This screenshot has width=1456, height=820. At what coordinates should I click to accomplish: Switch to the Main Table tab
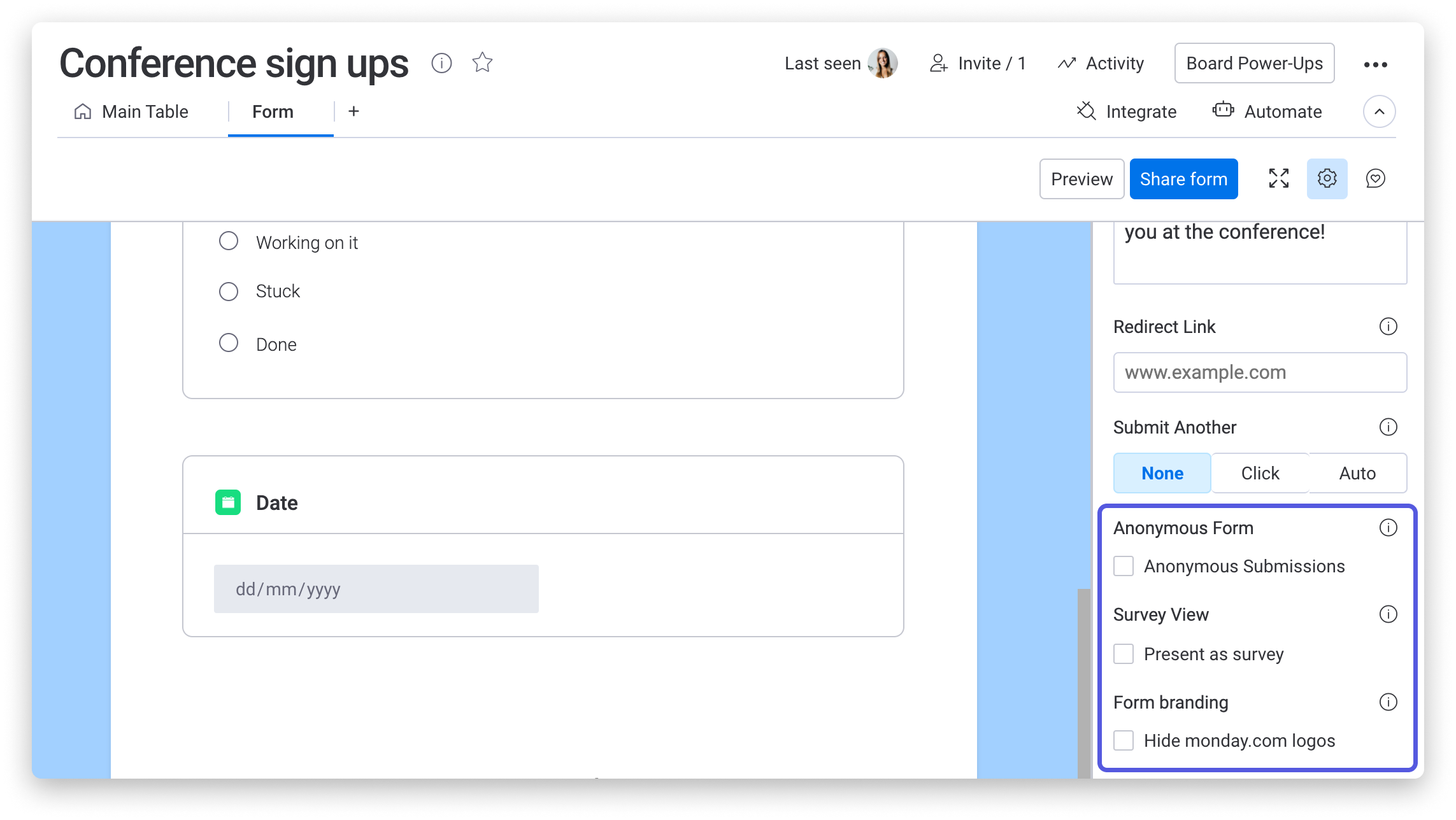point(145,112)
